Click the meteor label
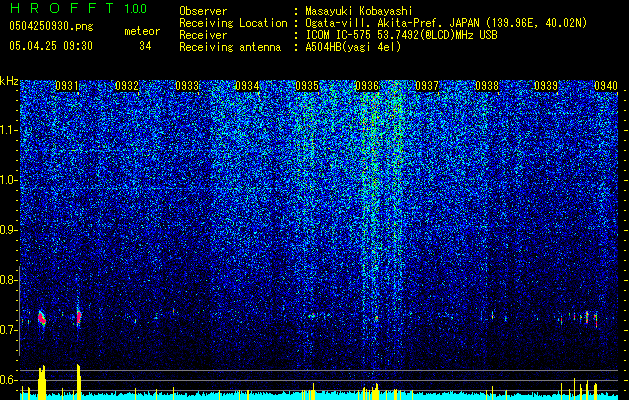The image size is (629, 400). tap(142, 31)
